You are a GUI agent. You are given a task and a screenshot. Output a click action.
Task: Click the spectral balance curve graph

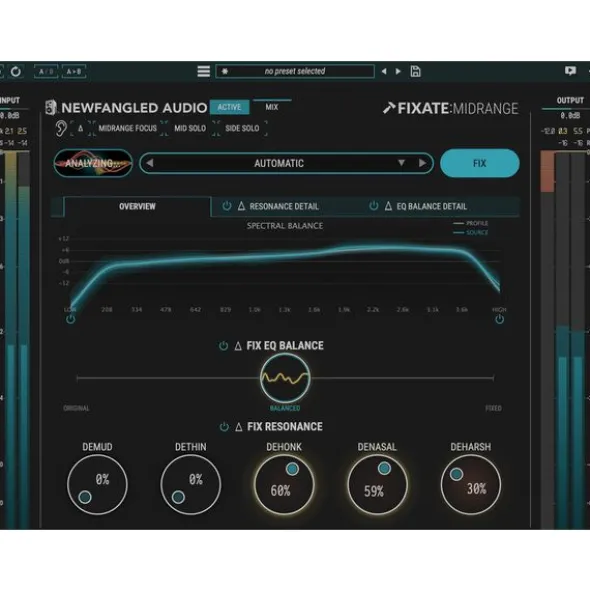point(285,271)
